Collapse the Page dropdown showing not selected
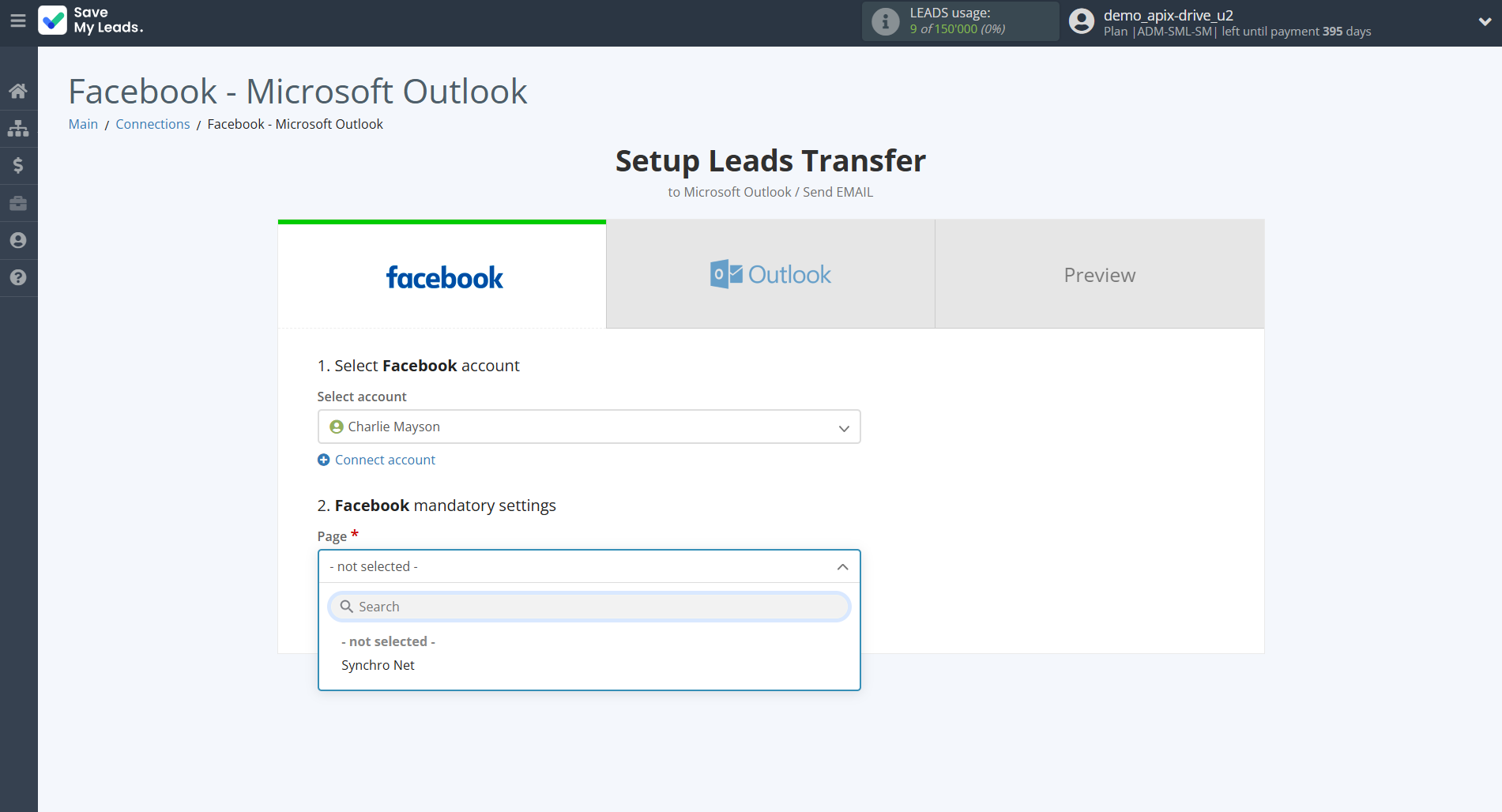1502x812 pixels. 589,566
